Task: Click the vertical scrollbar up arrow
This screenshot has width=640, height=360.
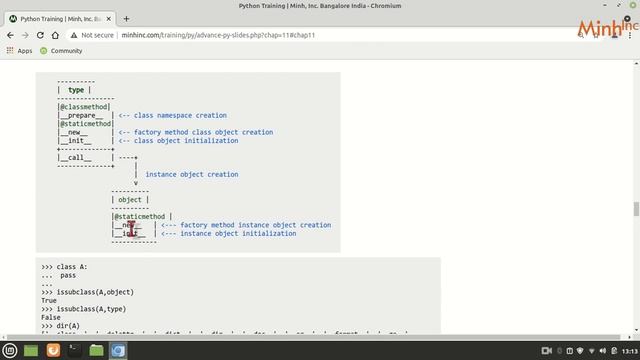Action: click(x=636, y=64)
